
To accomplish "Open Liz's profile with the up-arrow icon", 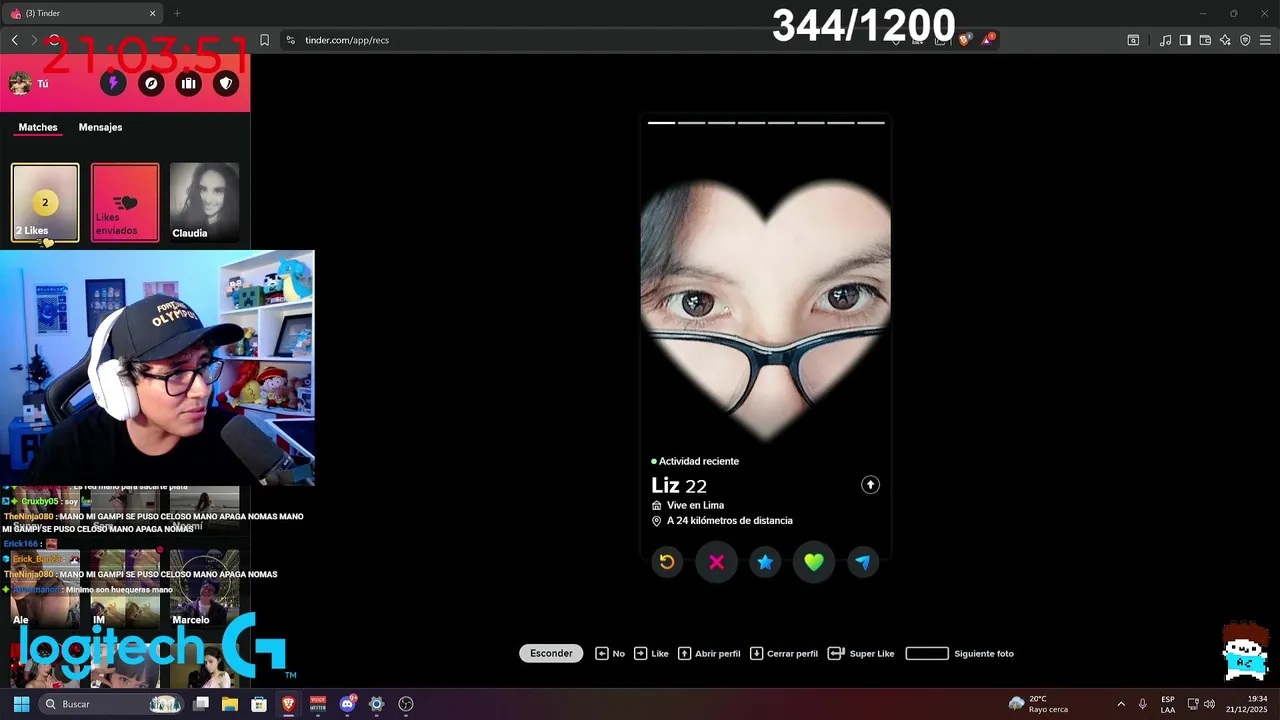I will 870,485.
